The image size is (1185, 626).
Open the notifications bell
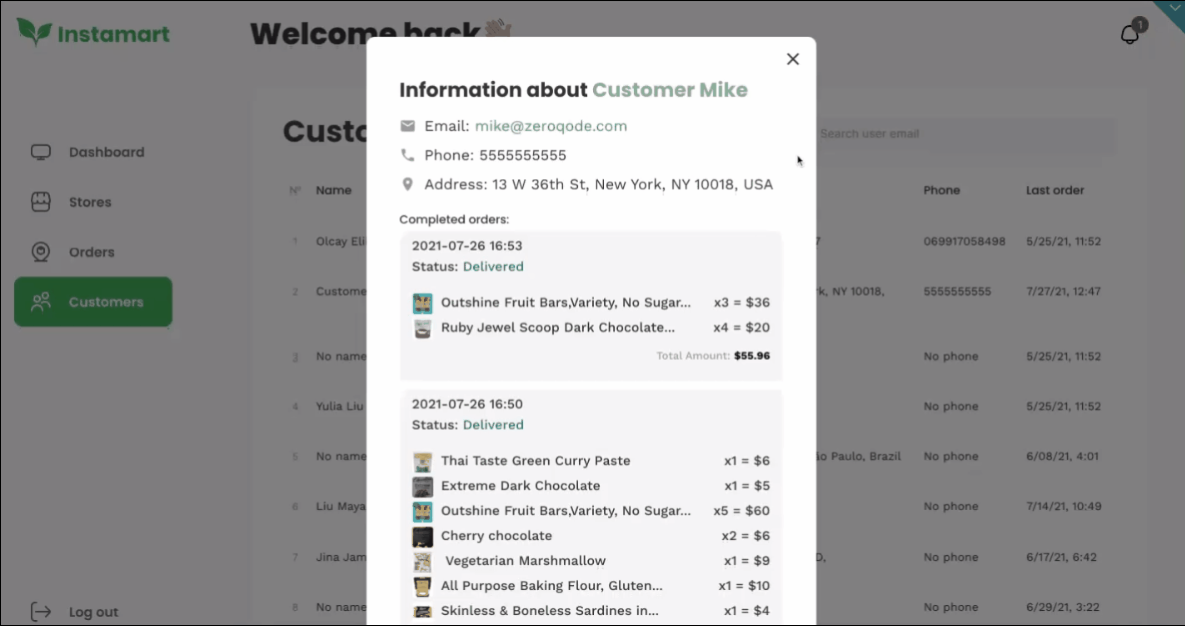(1130, 34)
